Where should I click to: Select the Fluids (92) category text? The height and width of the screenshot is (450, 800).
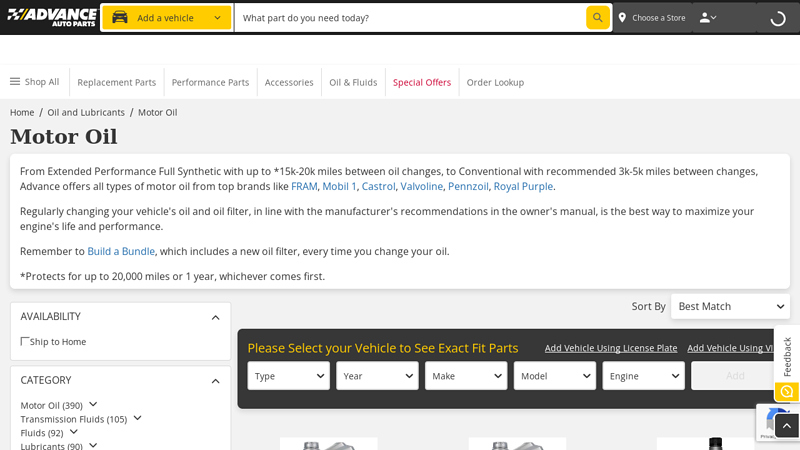(x=42, y=433)
